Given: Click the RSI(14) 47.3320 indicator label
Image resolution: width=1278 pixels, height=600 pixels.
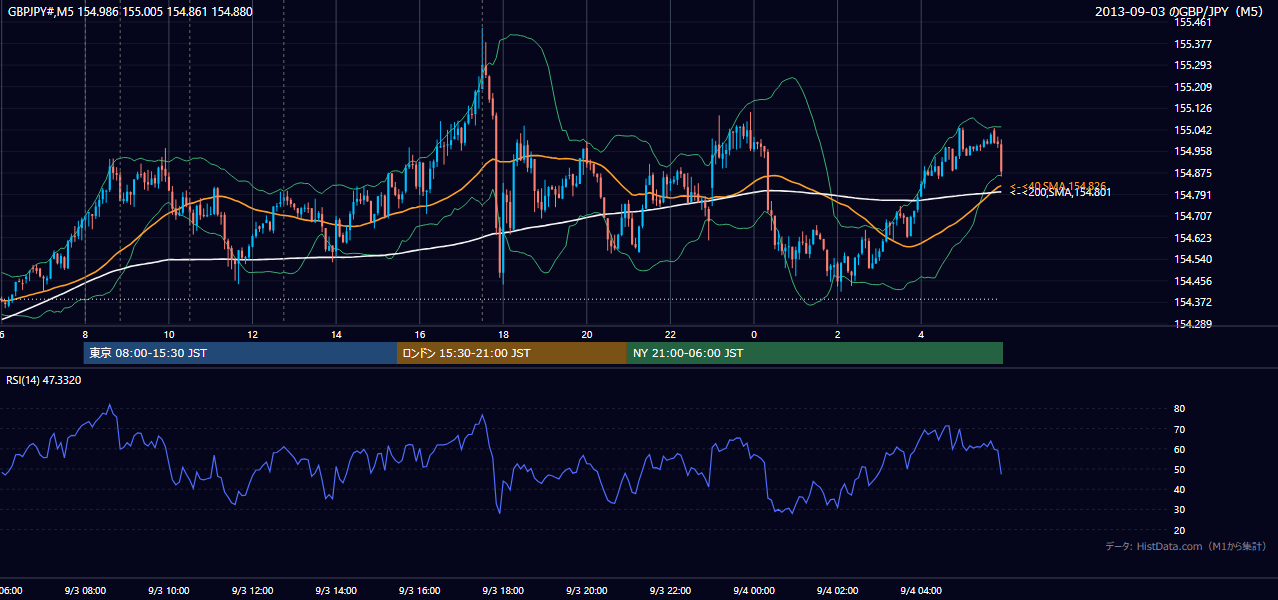Looking at the screenshot, I should pyautogui.click(x=44, y=380).
